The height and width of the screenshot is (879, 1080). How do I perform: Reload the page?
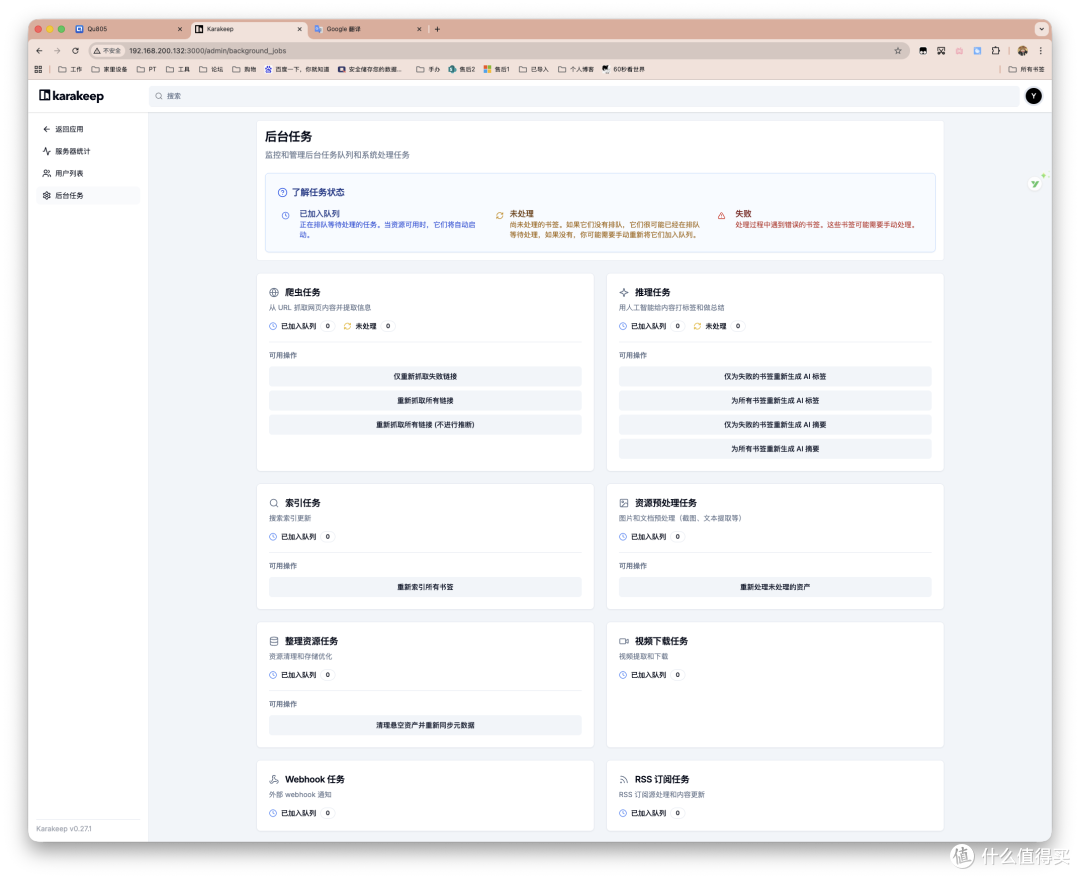tap(75, 50)
